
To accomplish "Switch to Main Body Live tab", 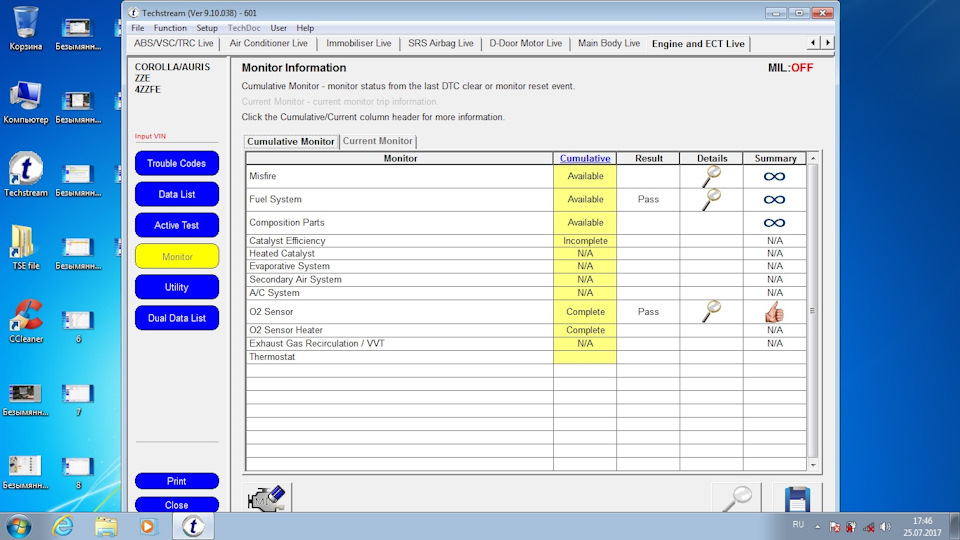I will pos(609,43).
